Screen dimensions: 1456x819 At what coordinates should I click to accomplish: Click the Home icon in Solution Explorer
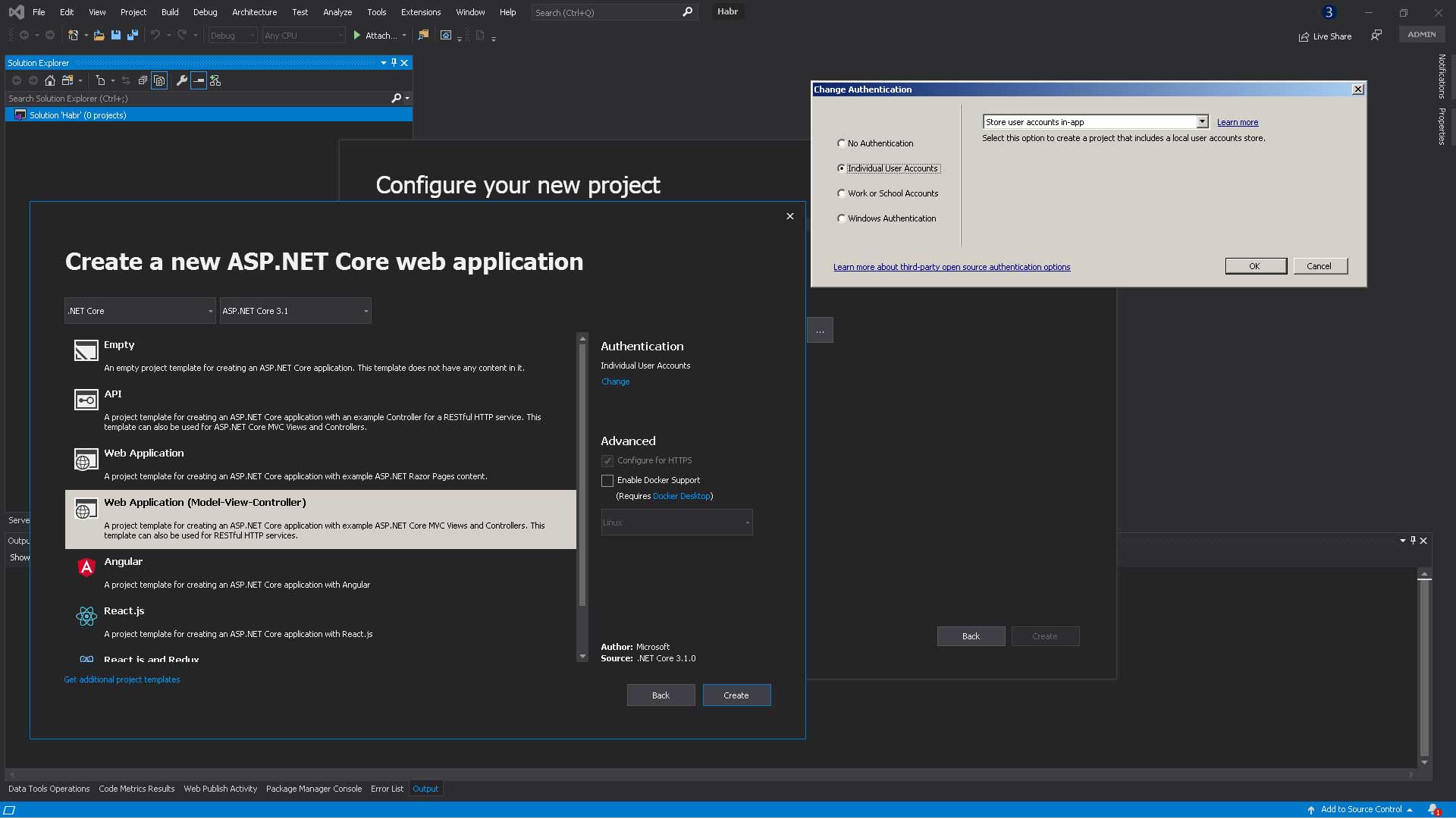click(x=50, y=80)
